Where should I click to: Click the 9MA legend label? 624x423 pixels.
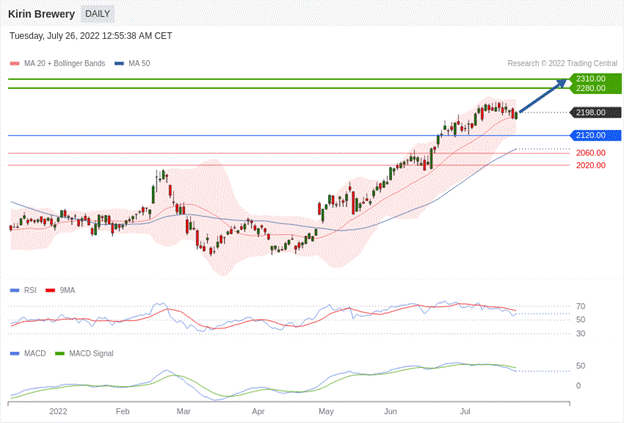pos(67,290)
